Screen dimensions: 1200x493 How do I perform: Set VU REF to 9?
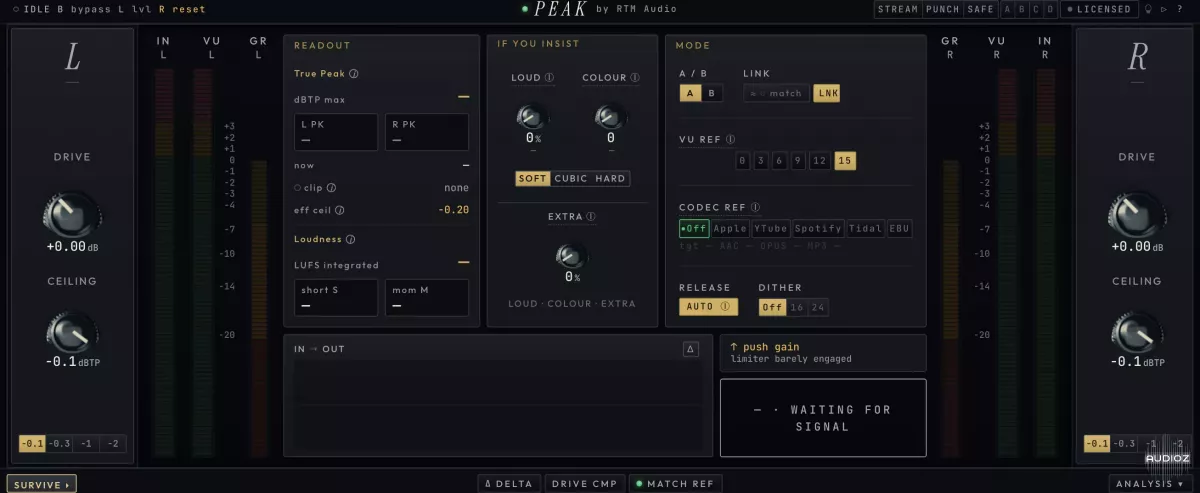coord(798,161)
